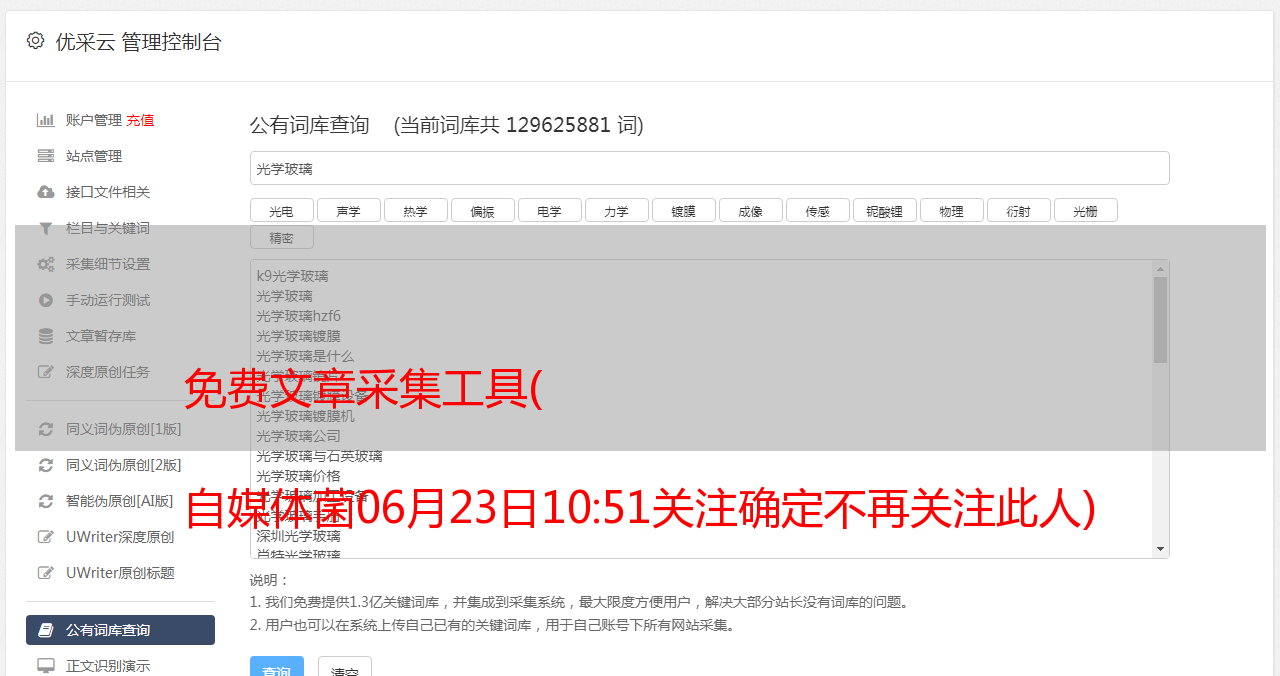
Task: Open 栏目与关键词 filter icon
Action: point(46,228)
